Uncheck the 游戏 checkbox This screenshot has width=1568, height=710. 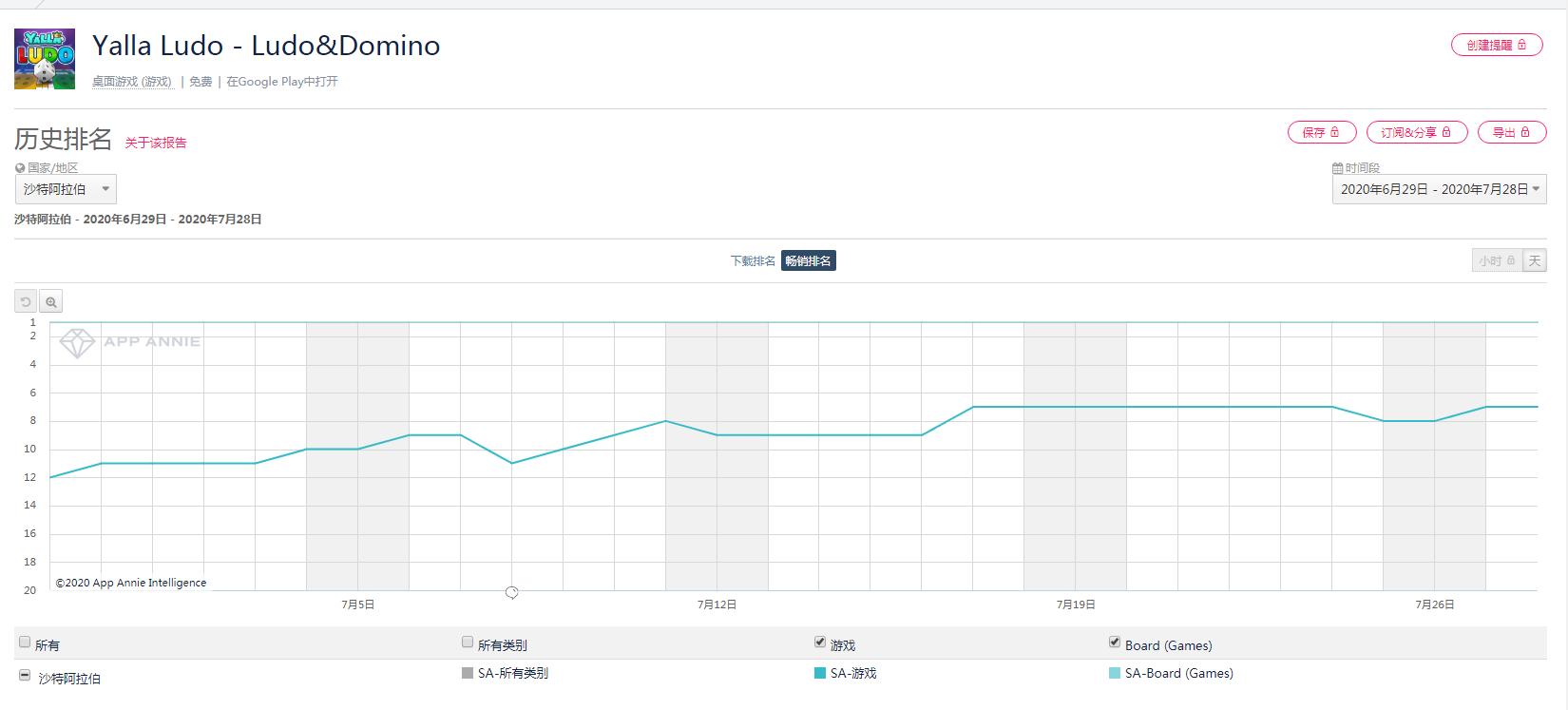tap(819, 643)
